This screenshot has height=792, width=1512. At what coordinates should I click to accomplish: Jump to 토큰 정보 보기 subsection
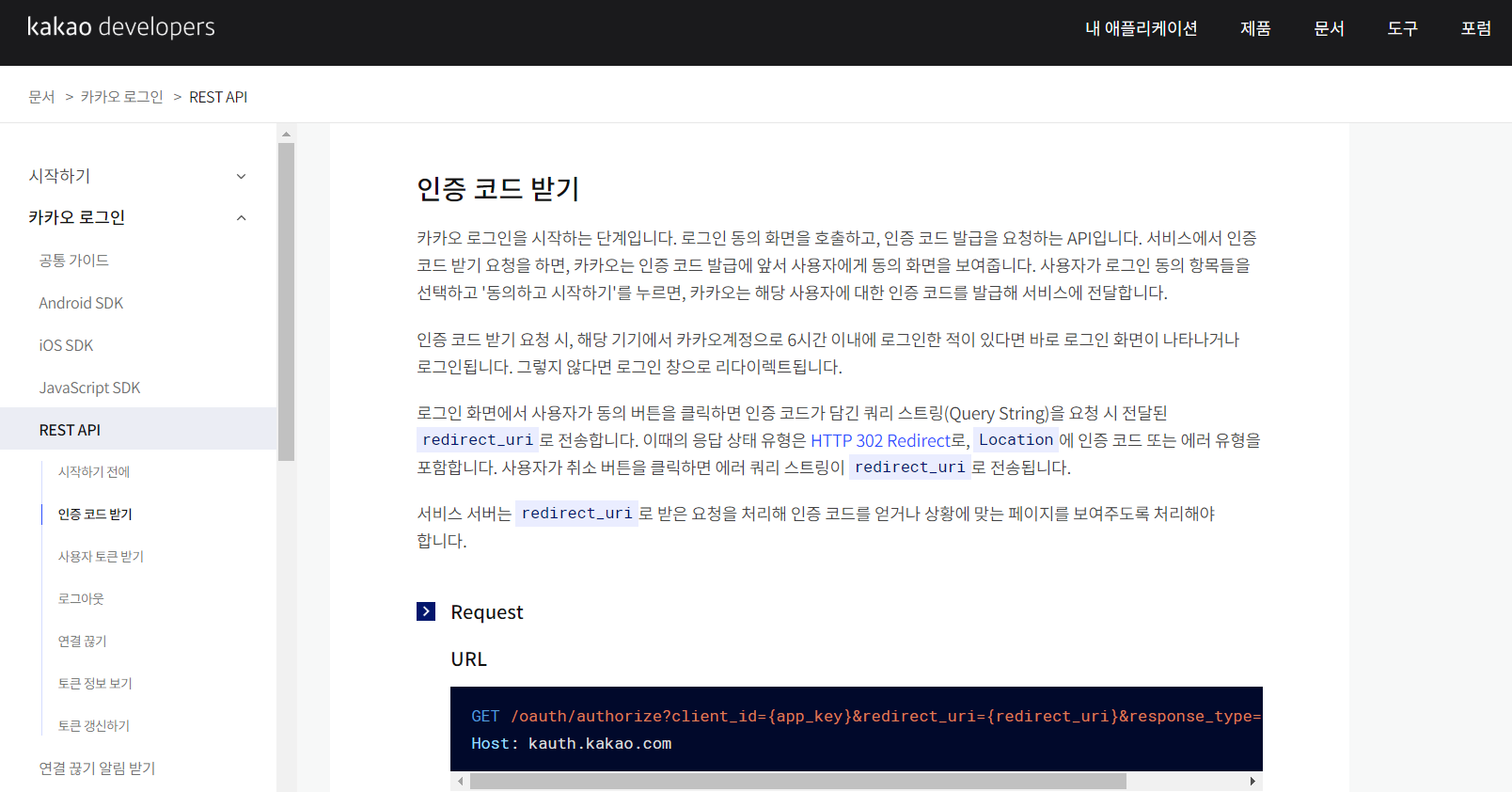95,684
